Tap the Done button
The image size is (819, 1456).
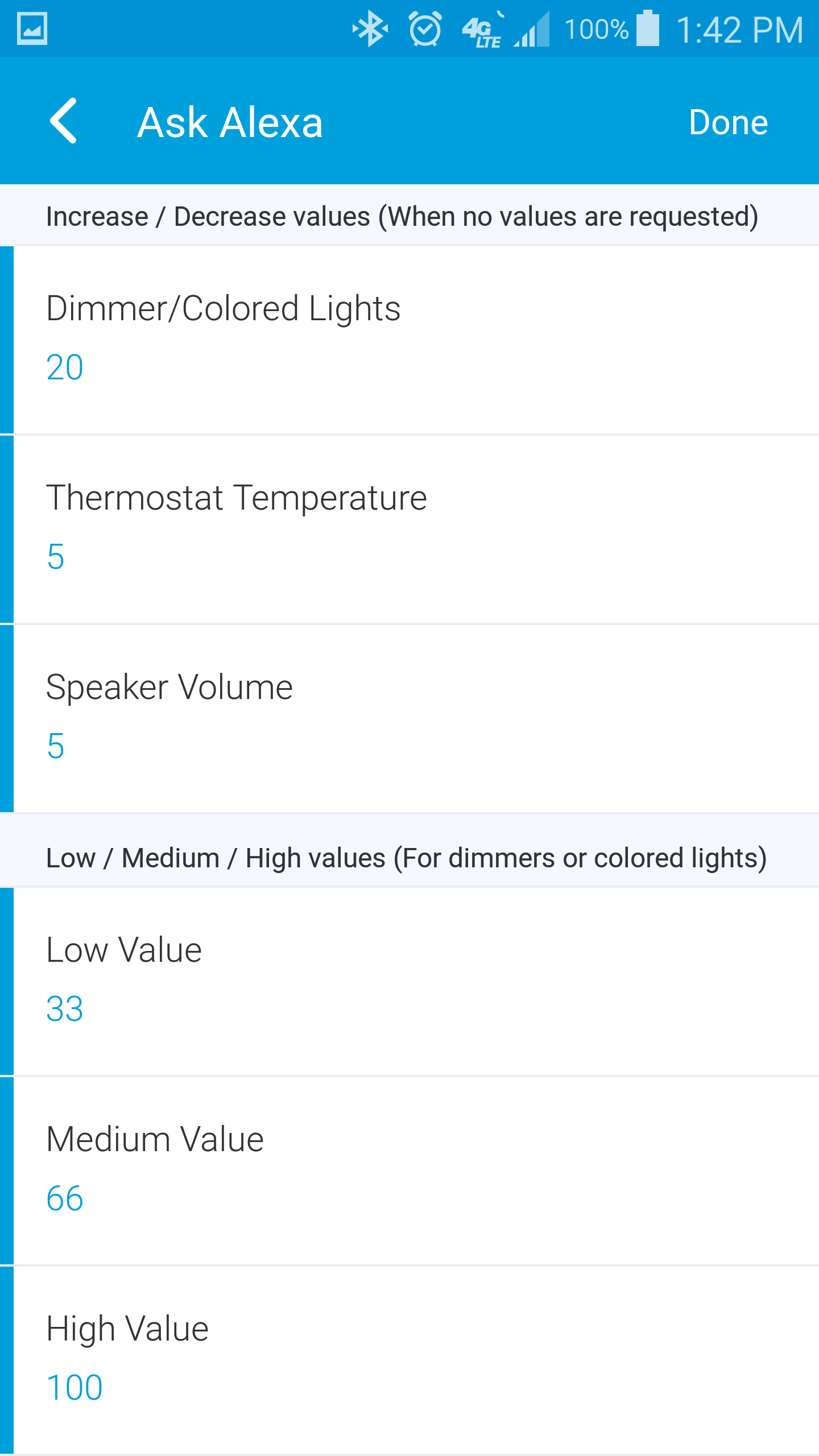tap(728, 122)
